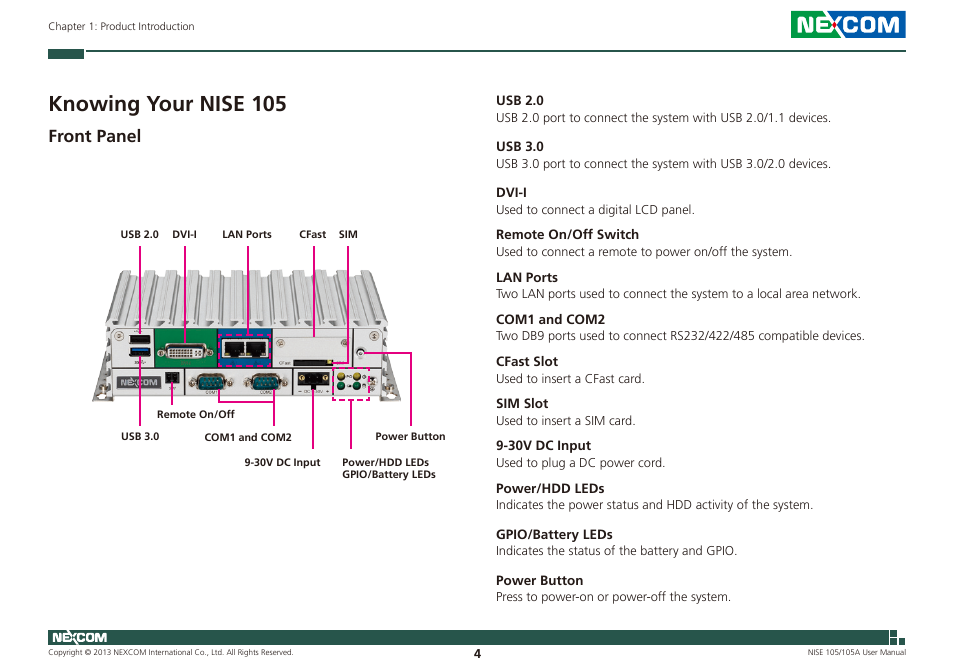The width and height of the screenshot is (954, 672).
Task: Click the 'CFast Slot' heading
Action: point(526,362)
